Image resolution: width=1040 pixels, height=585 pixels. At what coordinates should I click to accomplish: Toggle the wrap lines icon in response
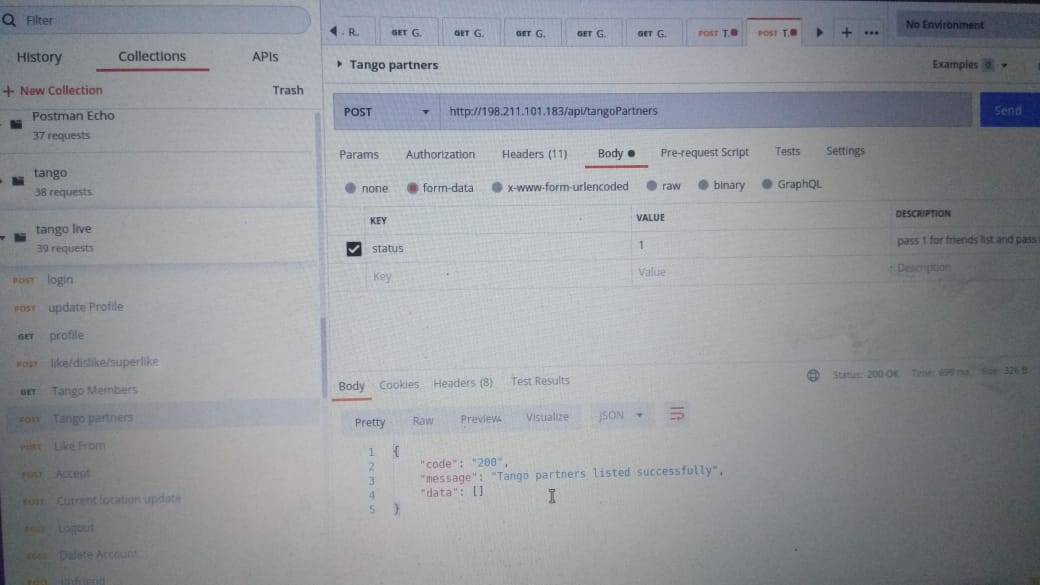click(x=677, y=414)
